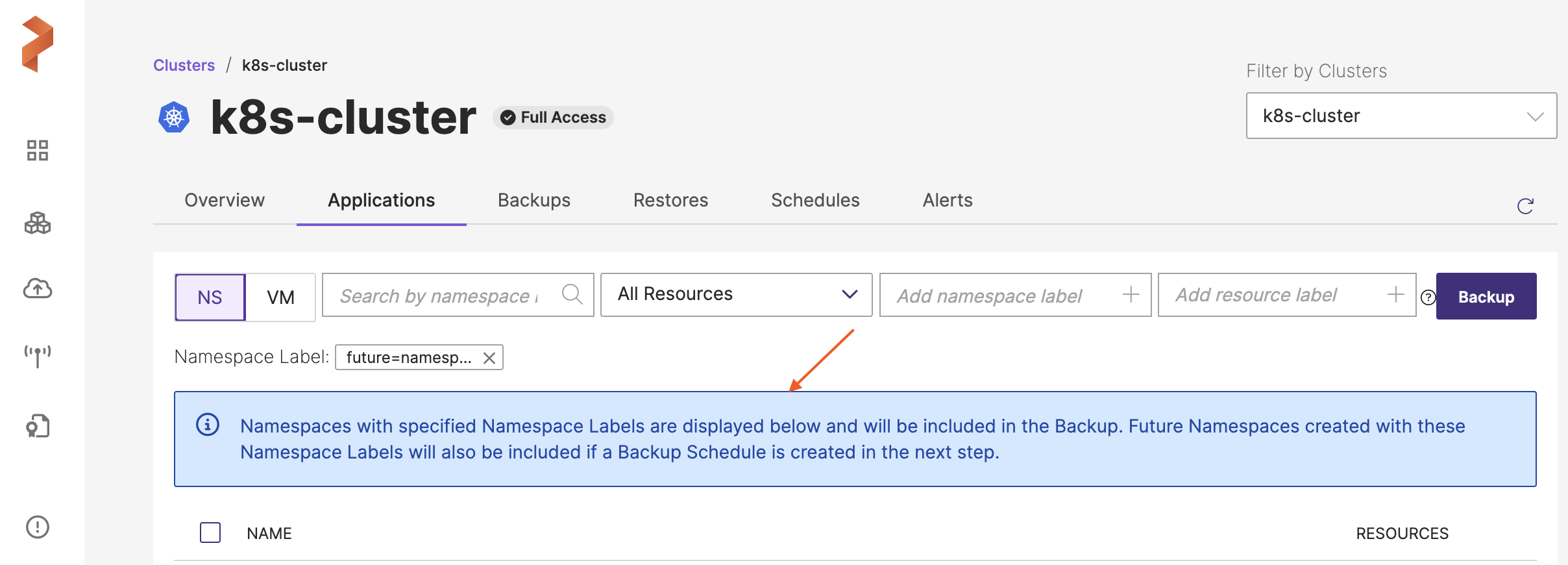The height and width of the screenshot is (565, 1568).
Task: Open the antenna signal sidebar icon
Action: point(38,356)
